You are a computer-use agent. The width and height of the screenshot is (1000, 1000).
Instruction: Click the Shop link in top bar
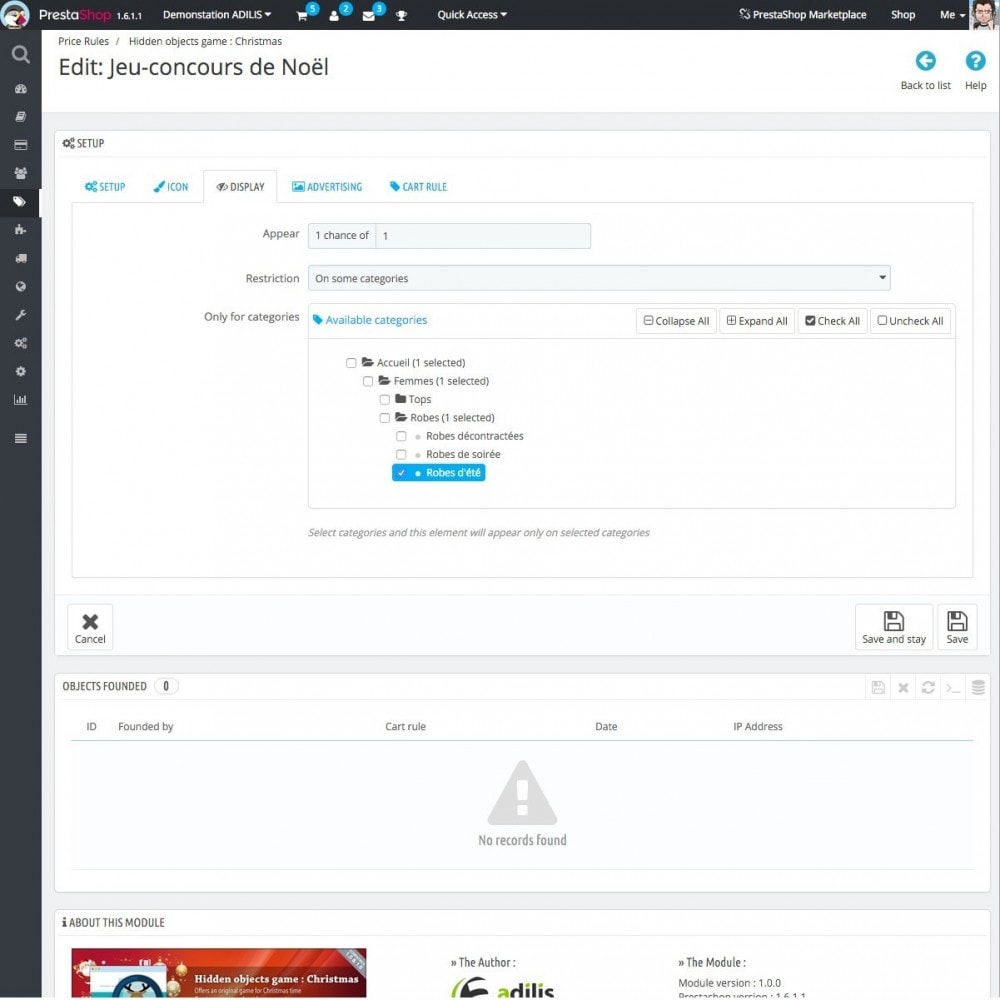click(x=902, y=15)
